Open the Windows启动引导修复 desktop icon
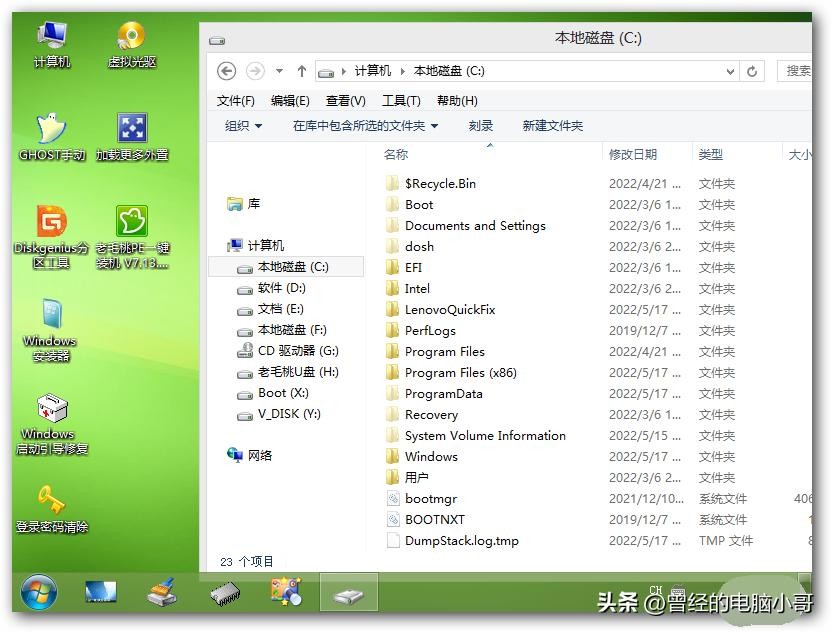Viewport: 832px width, 632px height. [x=51, y=410]
